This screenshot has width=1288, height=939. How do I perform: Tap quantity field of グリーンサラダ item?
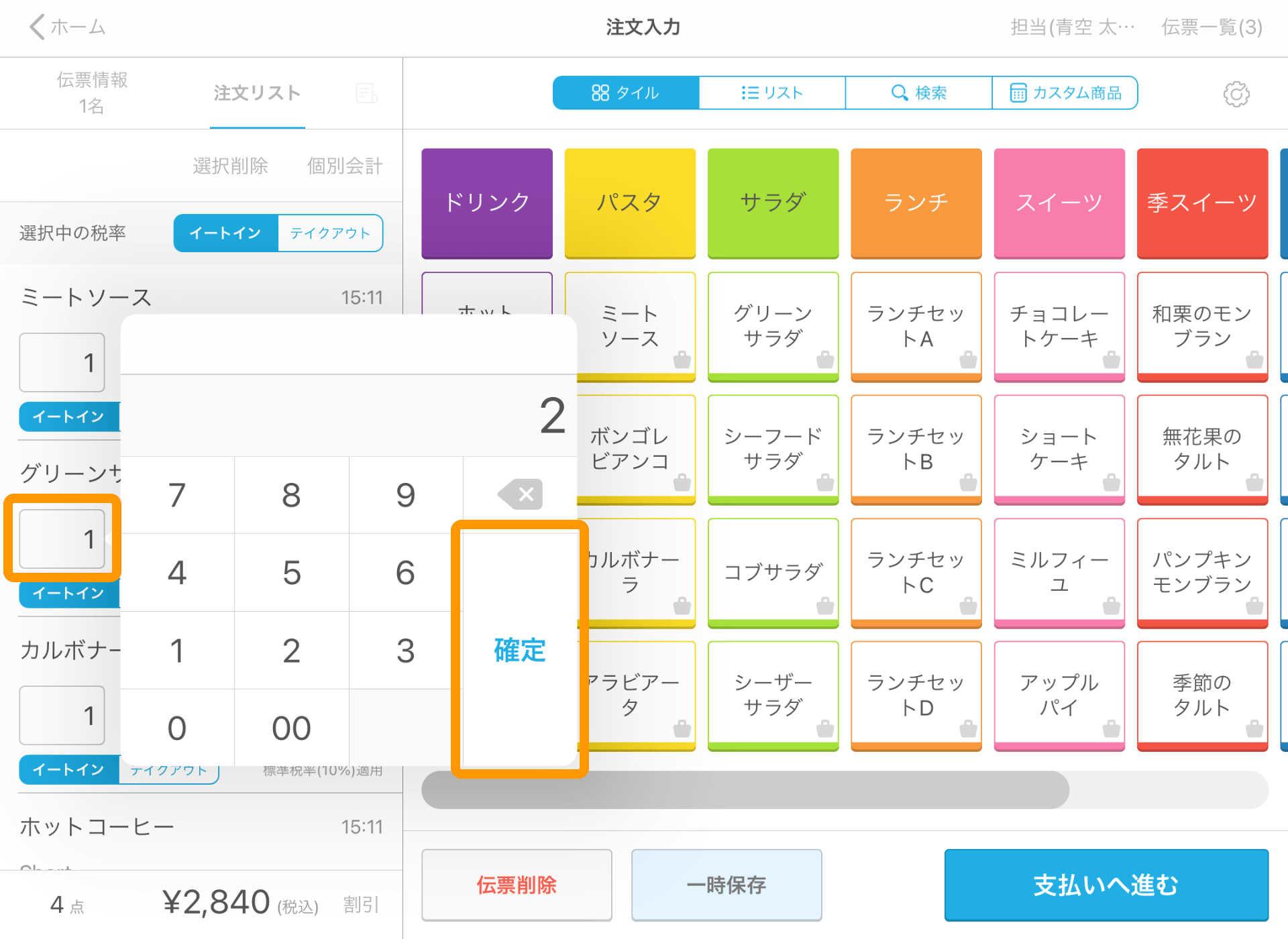tap(62, 538)
